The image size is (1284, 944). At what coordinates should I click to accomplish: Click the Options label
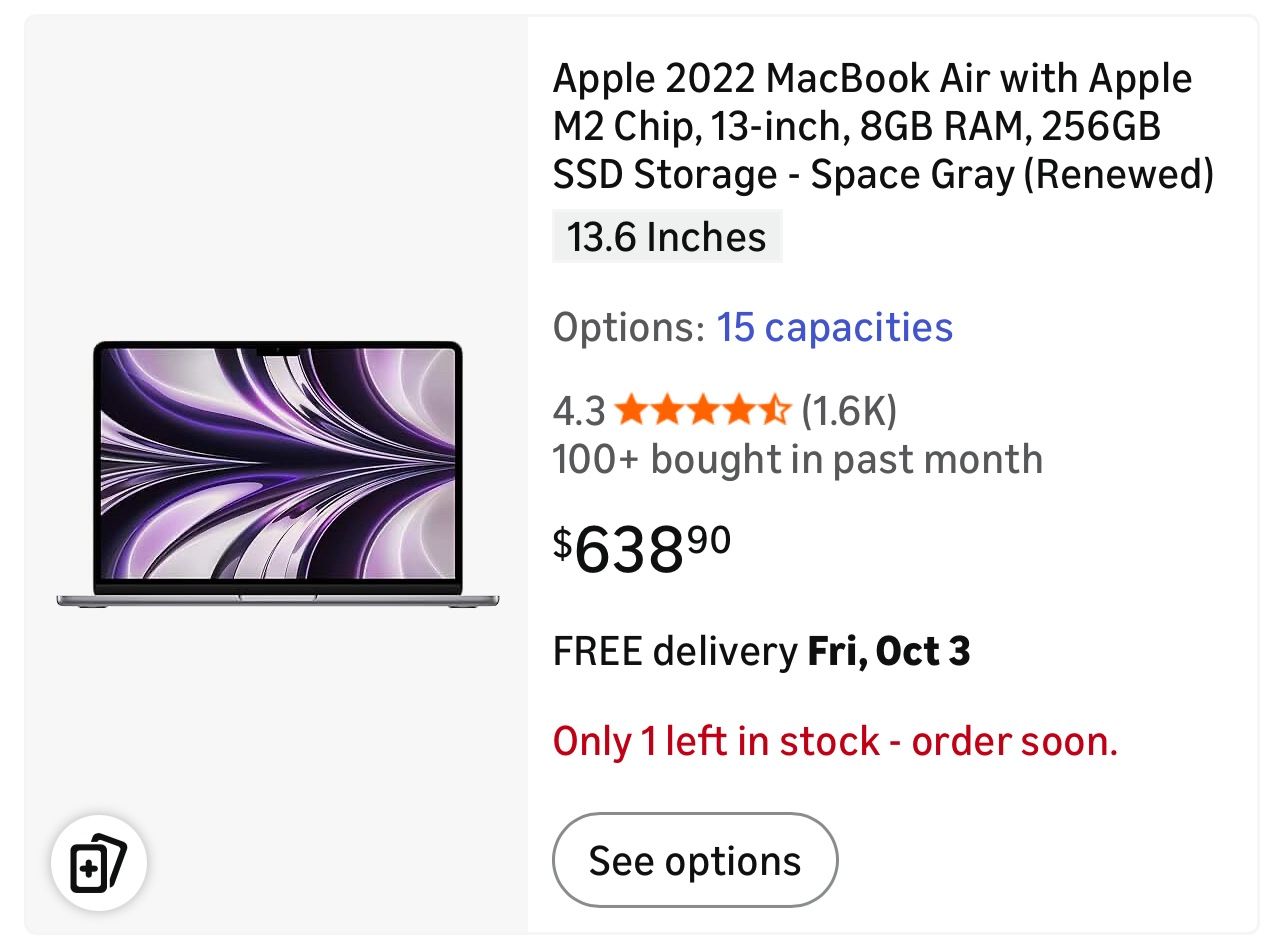tap(627, 328)
